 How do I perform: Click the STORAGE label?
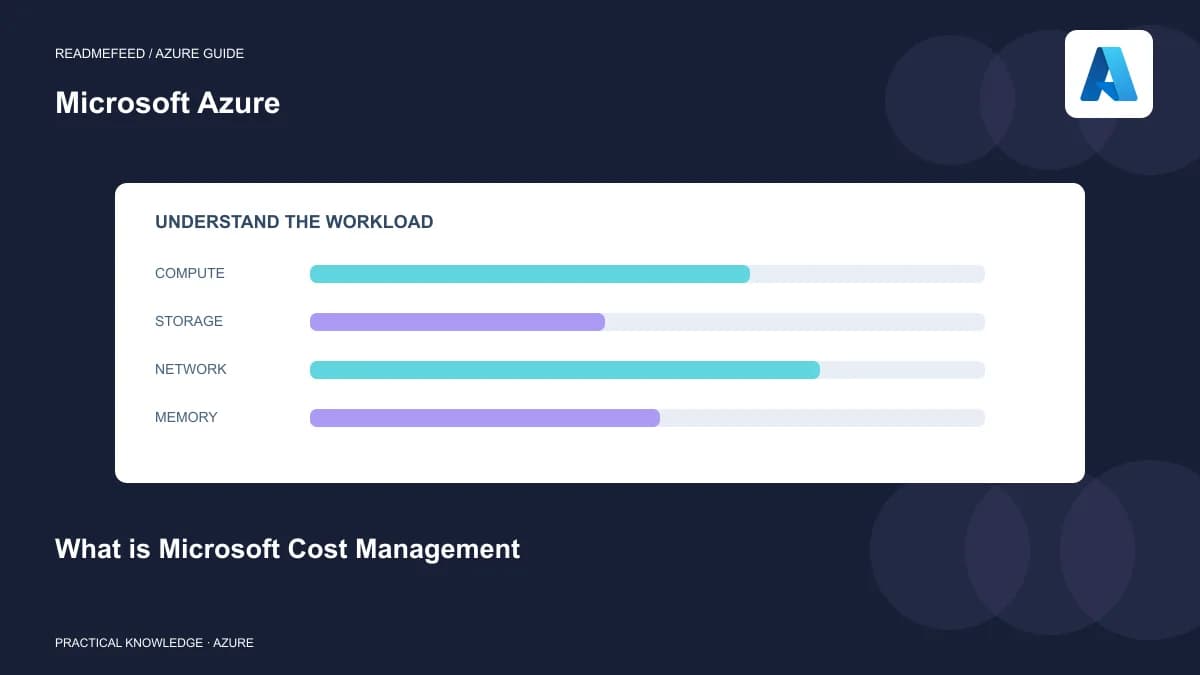189,321
